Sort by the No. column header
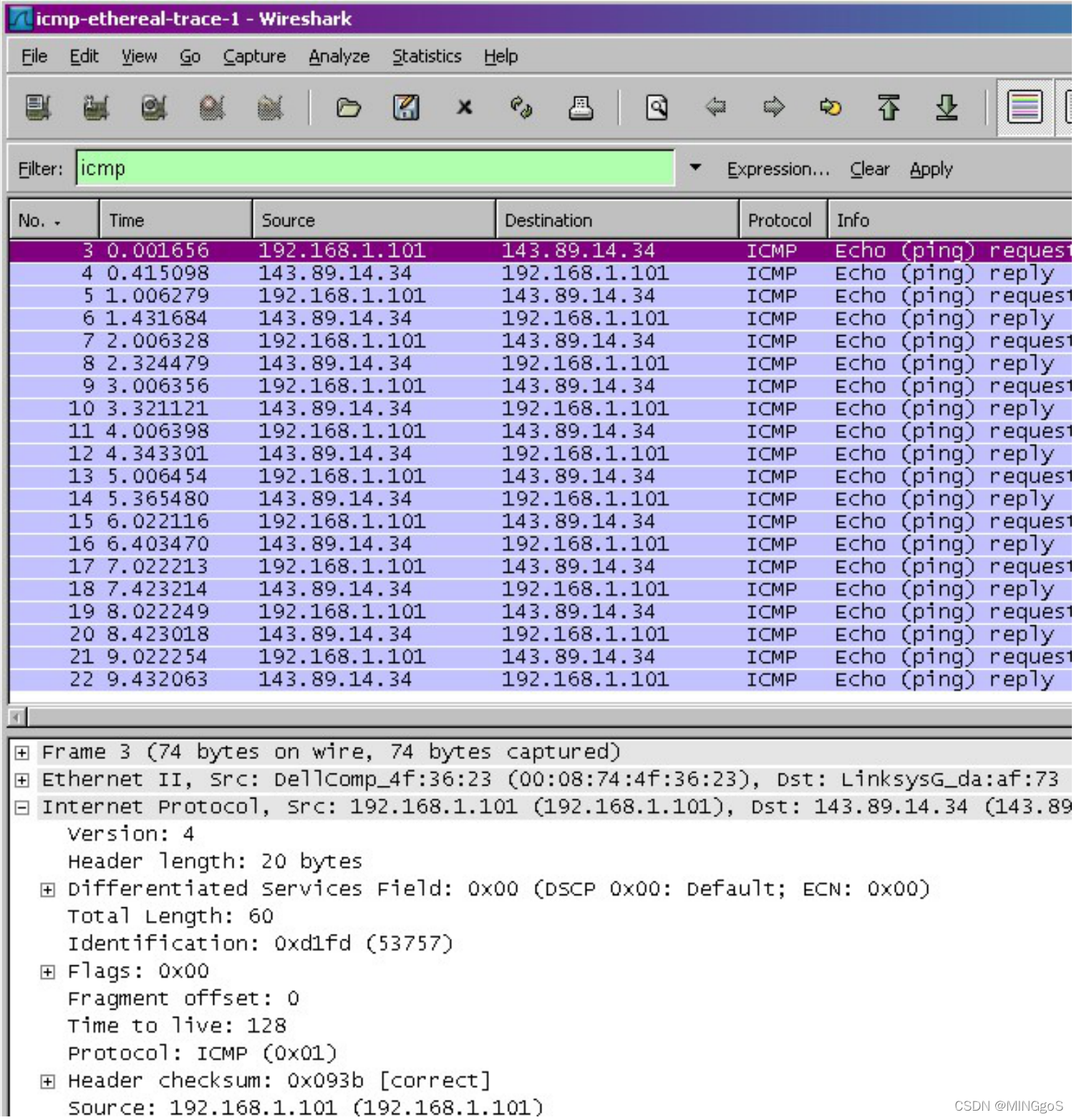Viewport: 1074px width, 1120px height. (54, 221)
